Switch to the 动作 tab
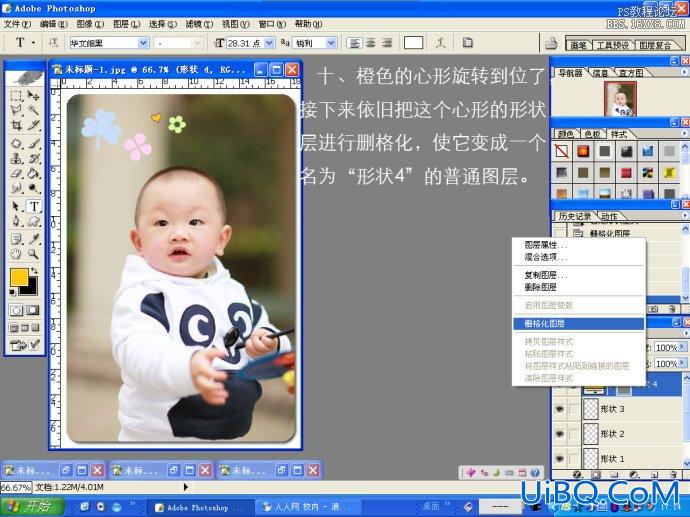690x517 pixels. tap(609, 216)
